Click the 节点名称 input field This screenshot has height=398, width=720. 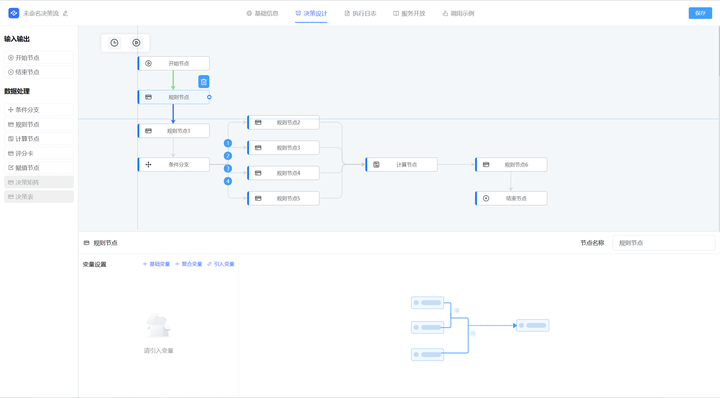(x=664, y=243)
